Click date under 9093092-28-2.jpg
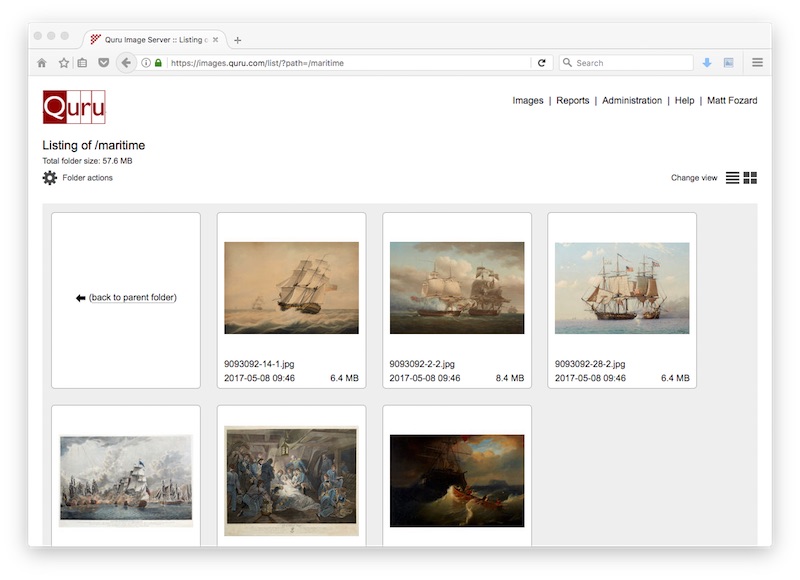 click(x=590, y=378)
